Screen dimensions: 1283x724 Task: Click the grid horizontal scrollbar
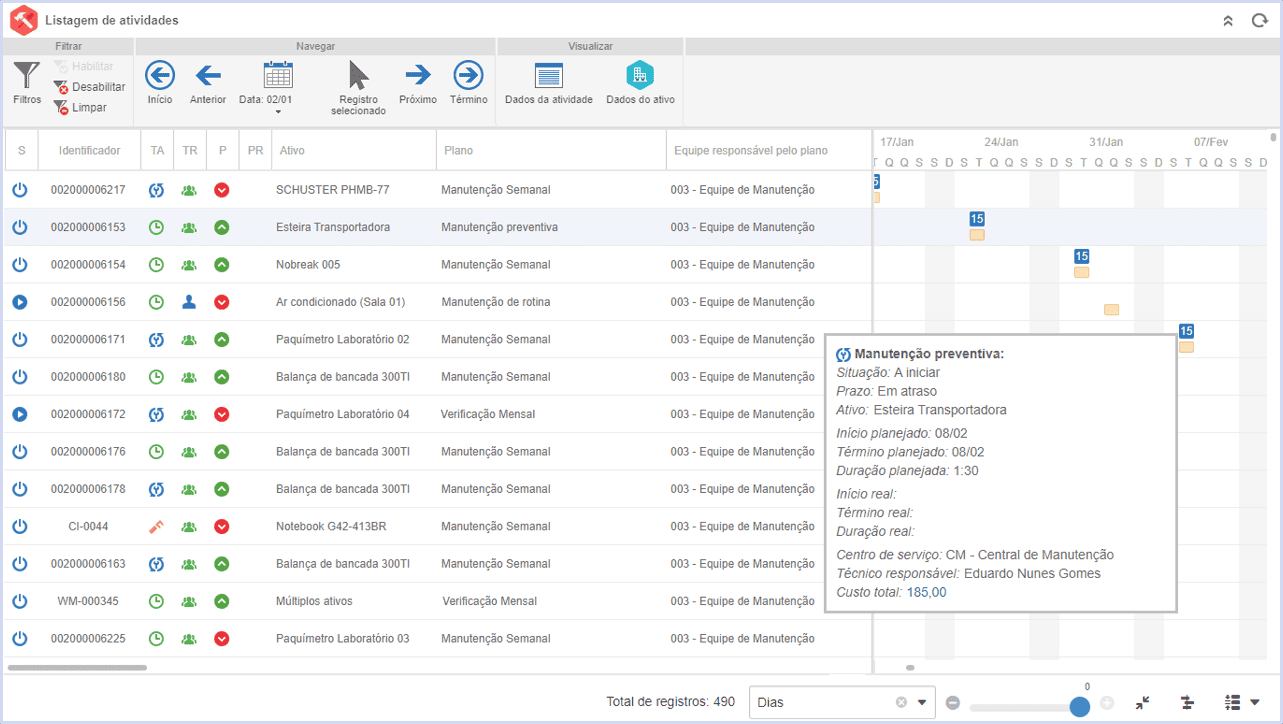click(x=77, y=667)
